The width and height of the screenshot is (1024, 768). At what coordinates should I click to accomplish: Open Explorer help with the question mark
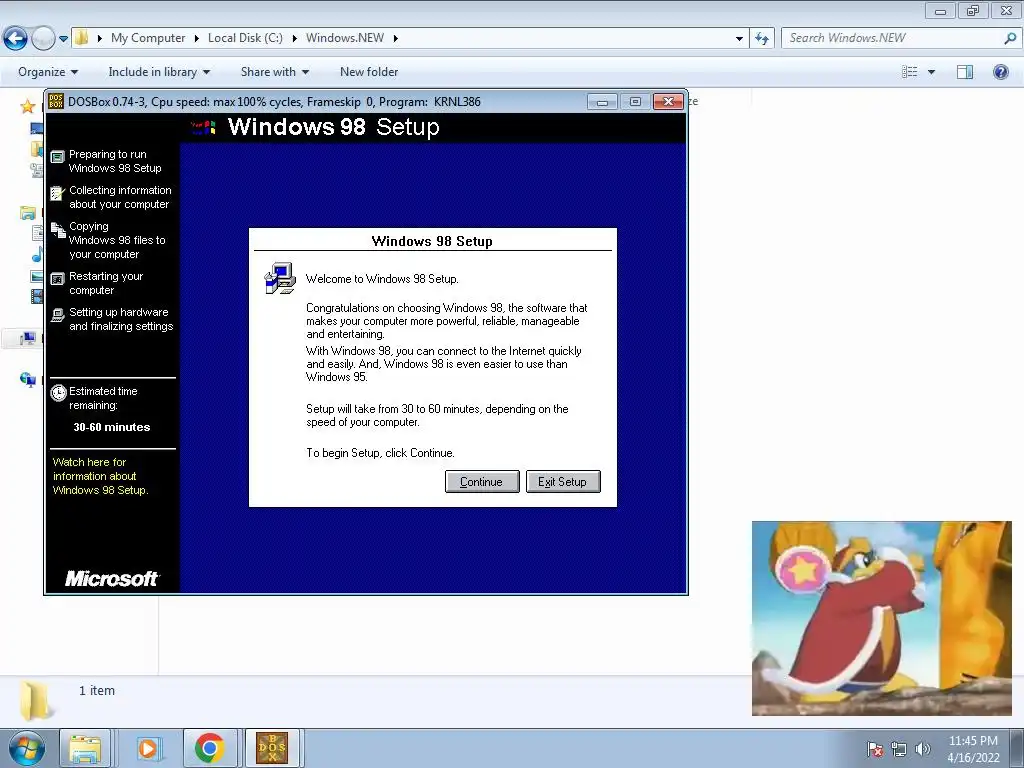click(1000, 72)
